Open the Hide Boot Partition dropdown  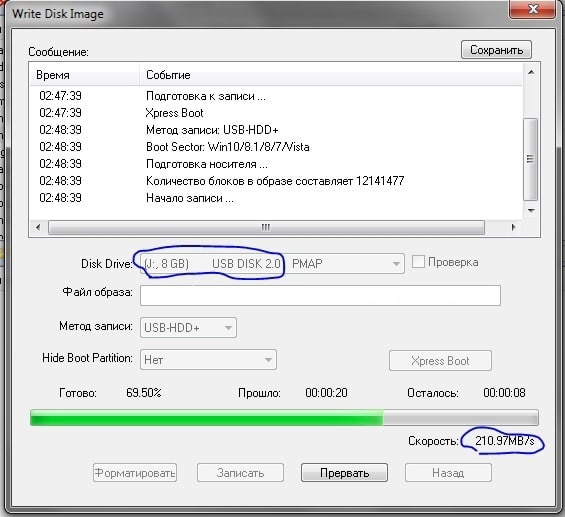tap(208, 360)
